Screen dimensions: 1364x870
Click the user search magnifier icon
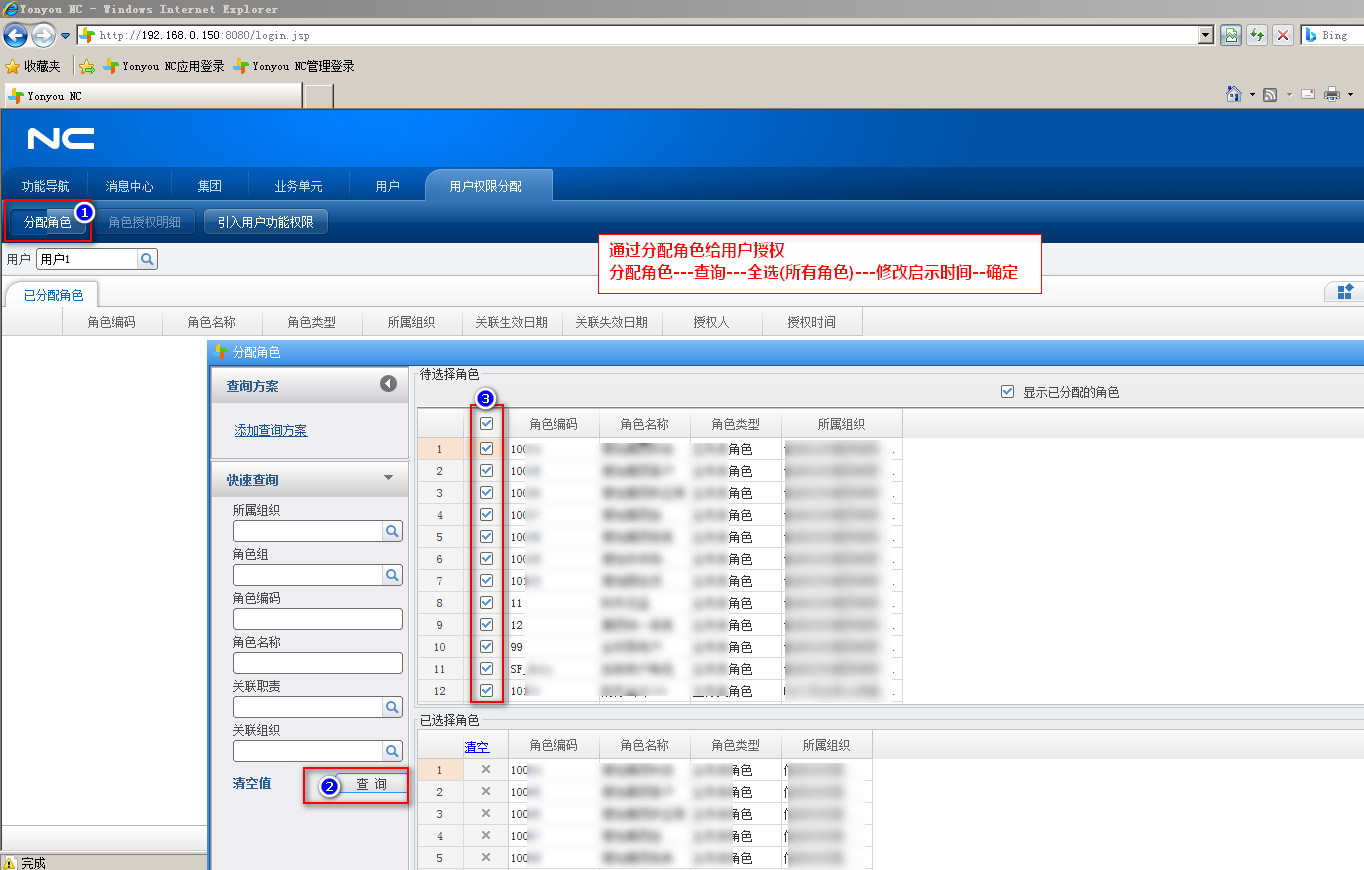(147, 260)
